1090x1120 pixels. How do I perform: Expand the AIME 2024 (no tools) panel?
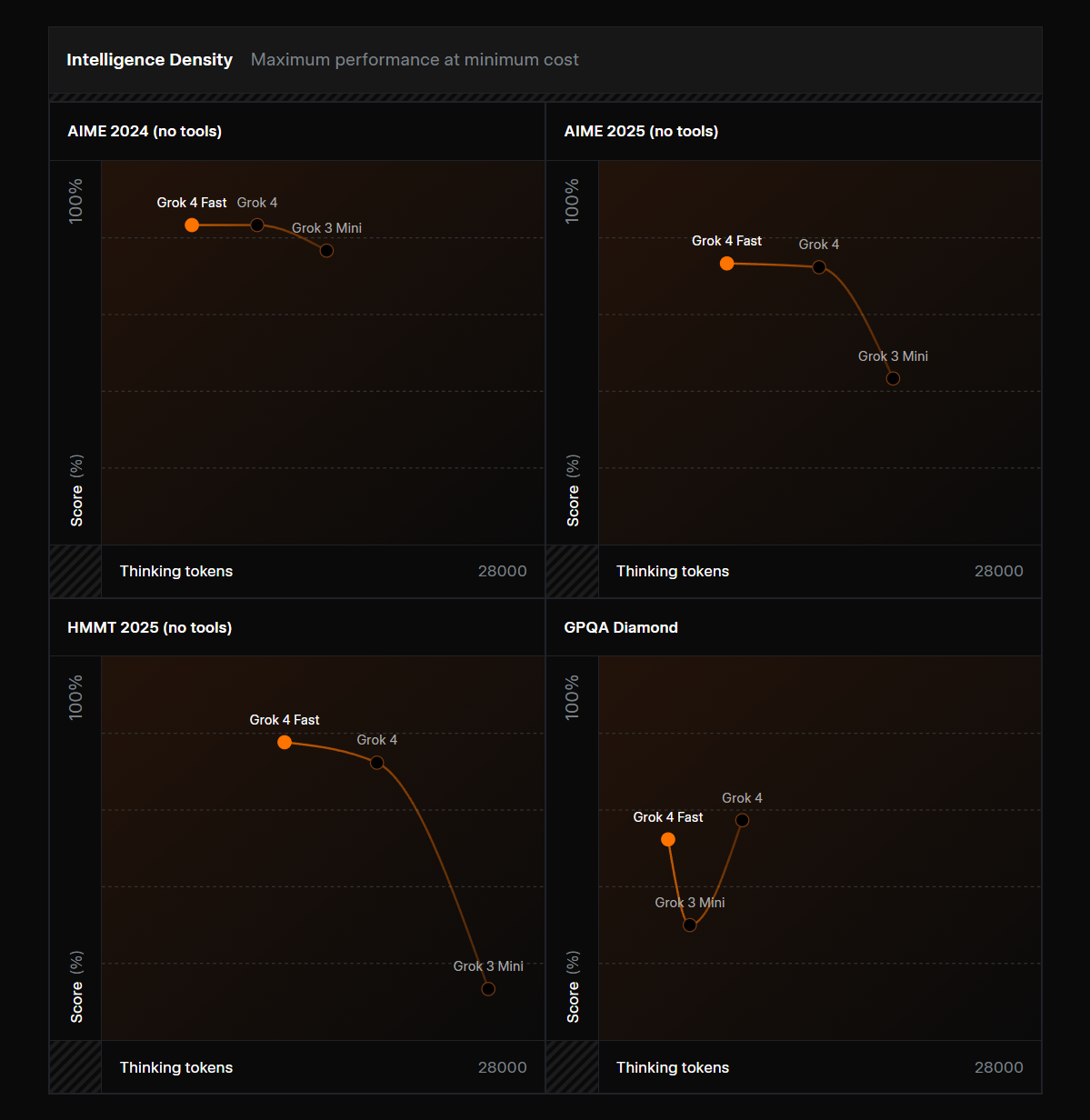(x=145, y=131)
